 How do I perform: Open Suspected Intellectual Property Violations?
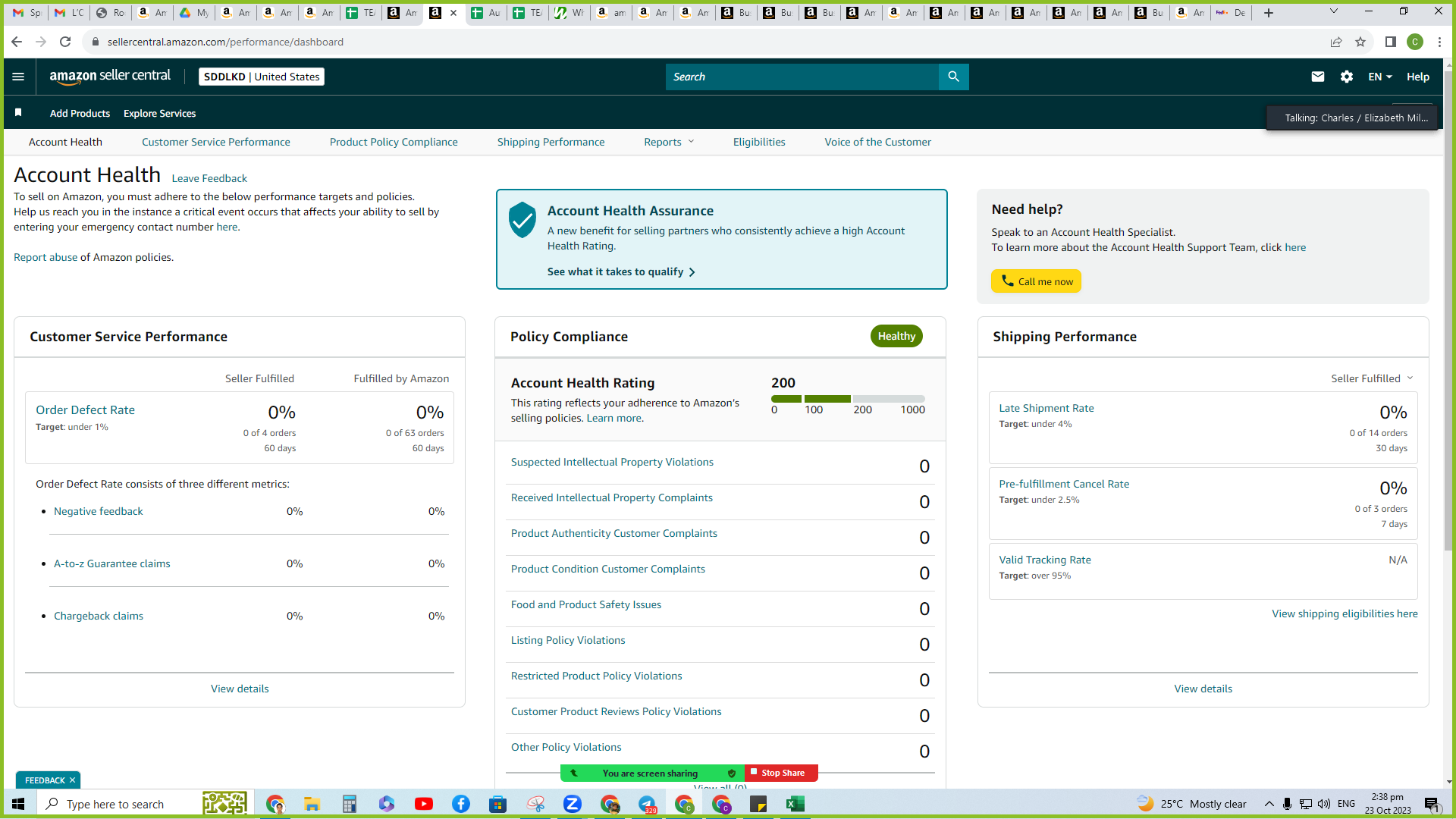[612, 462]
